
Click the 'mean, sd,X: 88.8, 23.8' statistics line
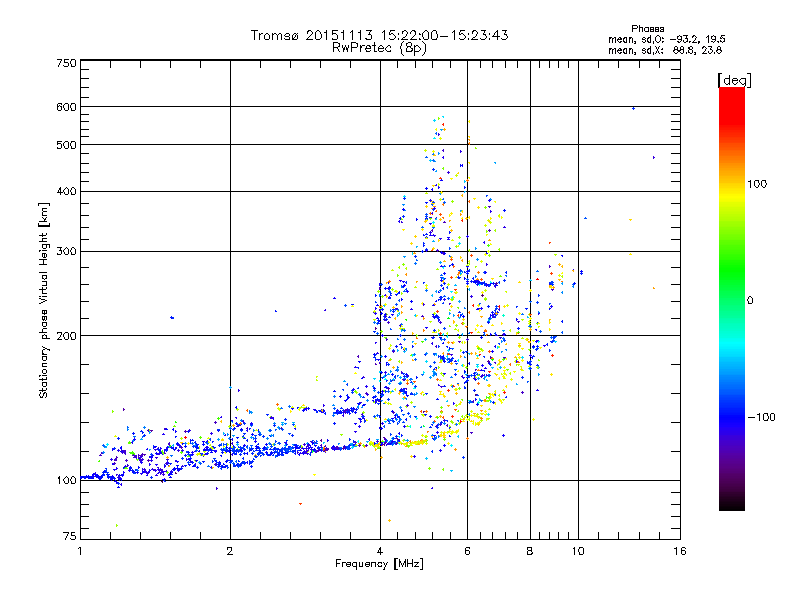point(665,50)
